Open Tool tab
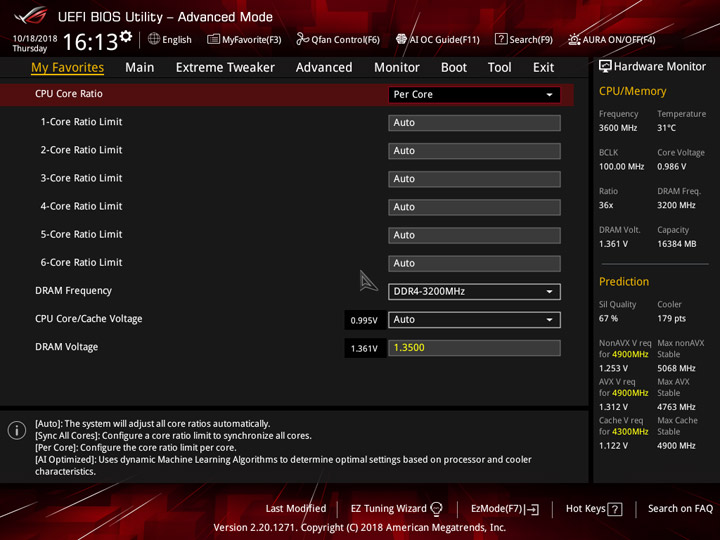This screenshot has height=540, width=720. click(x=499, y=68)
